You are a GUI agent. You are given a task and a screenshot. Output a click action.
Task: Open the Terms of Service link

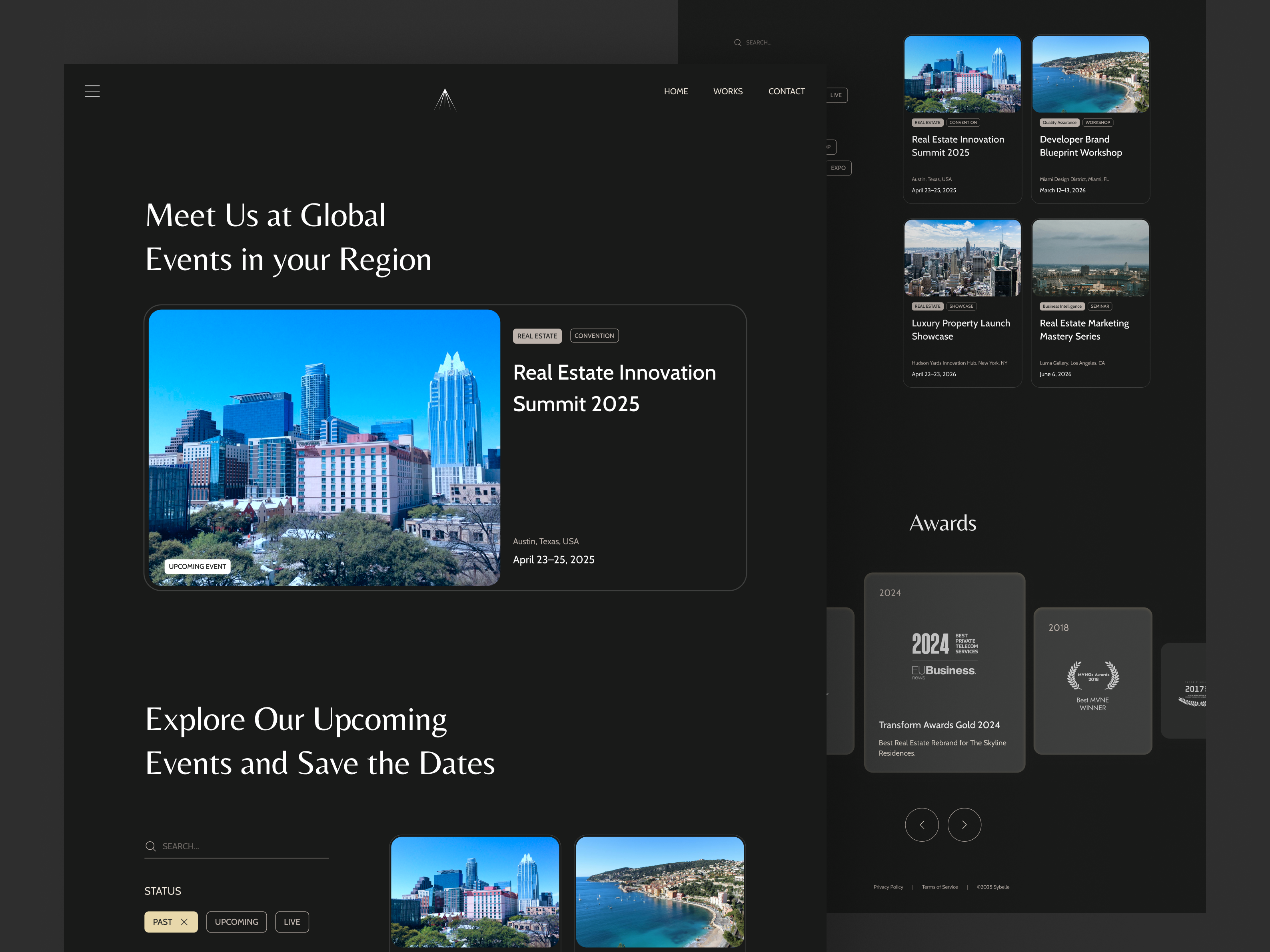point(939,886)
